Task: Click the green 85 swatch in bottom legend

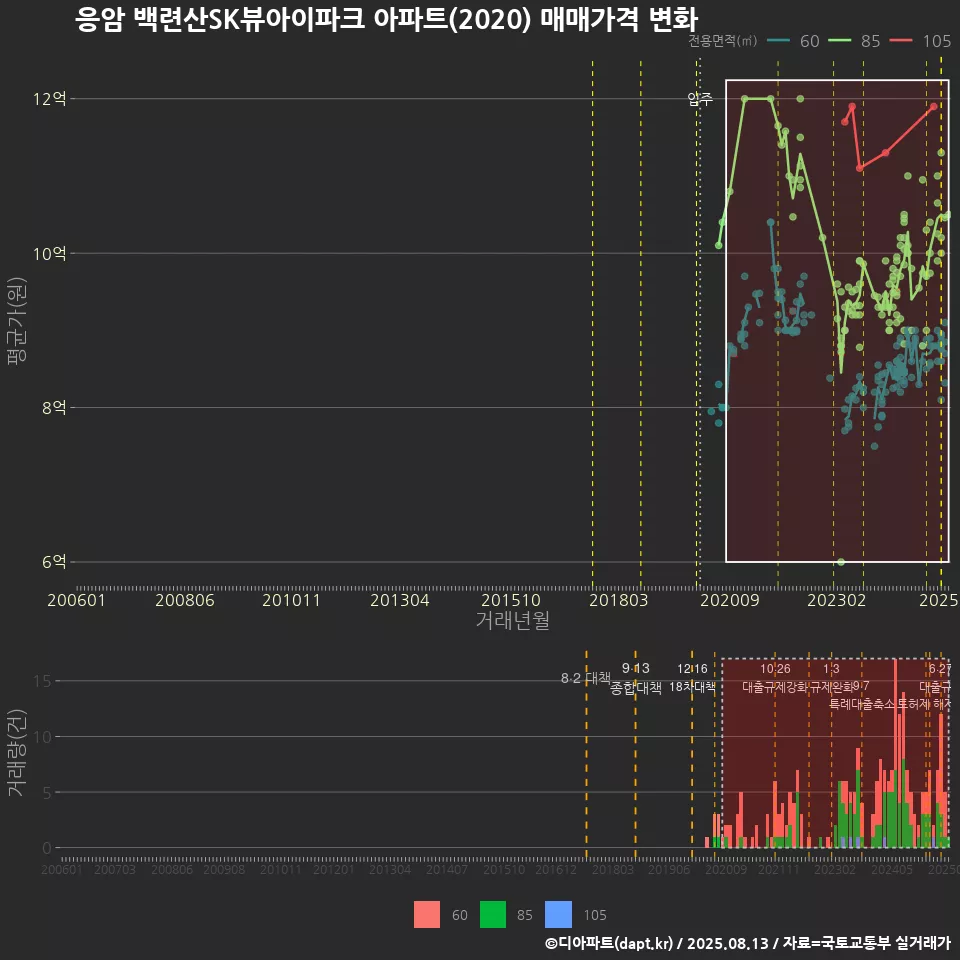Action: (493, 915)
